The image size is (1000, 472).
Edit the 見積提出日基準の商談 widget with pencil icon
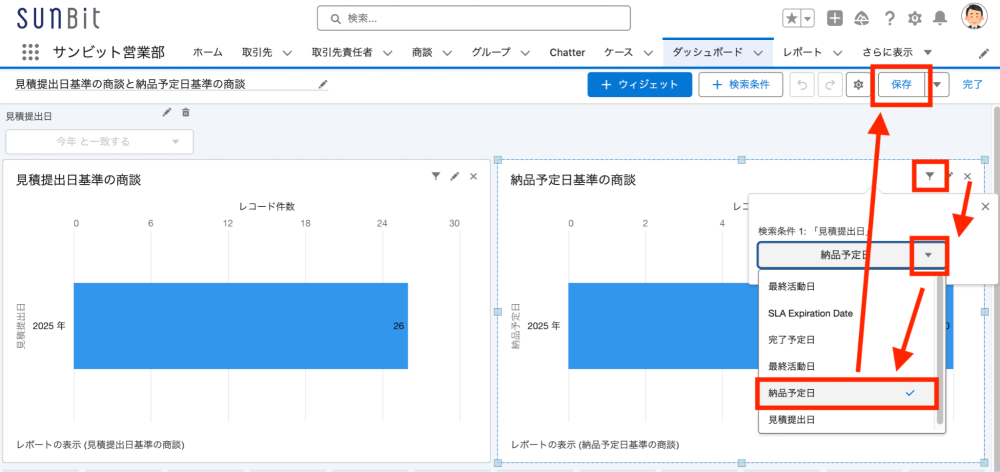coord(455,176)
